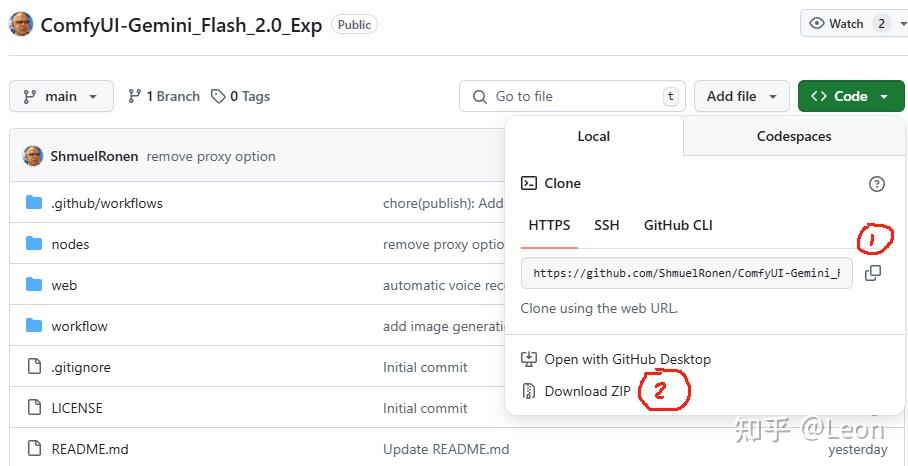Open the Add file dropdown menu
This screenshot has width=908, height=466.
[741, 96]
